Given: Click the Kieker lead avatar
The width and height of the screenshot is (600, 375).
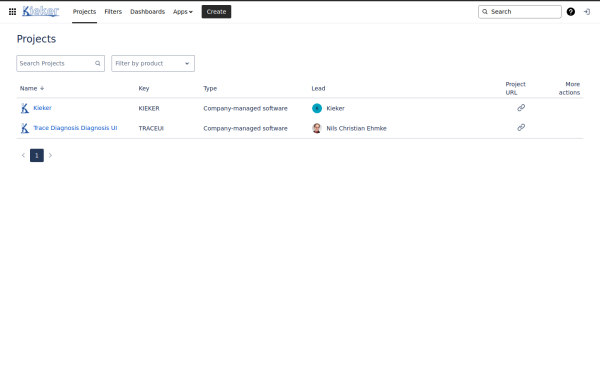Looking at the screenshot, I should (317, 108).
